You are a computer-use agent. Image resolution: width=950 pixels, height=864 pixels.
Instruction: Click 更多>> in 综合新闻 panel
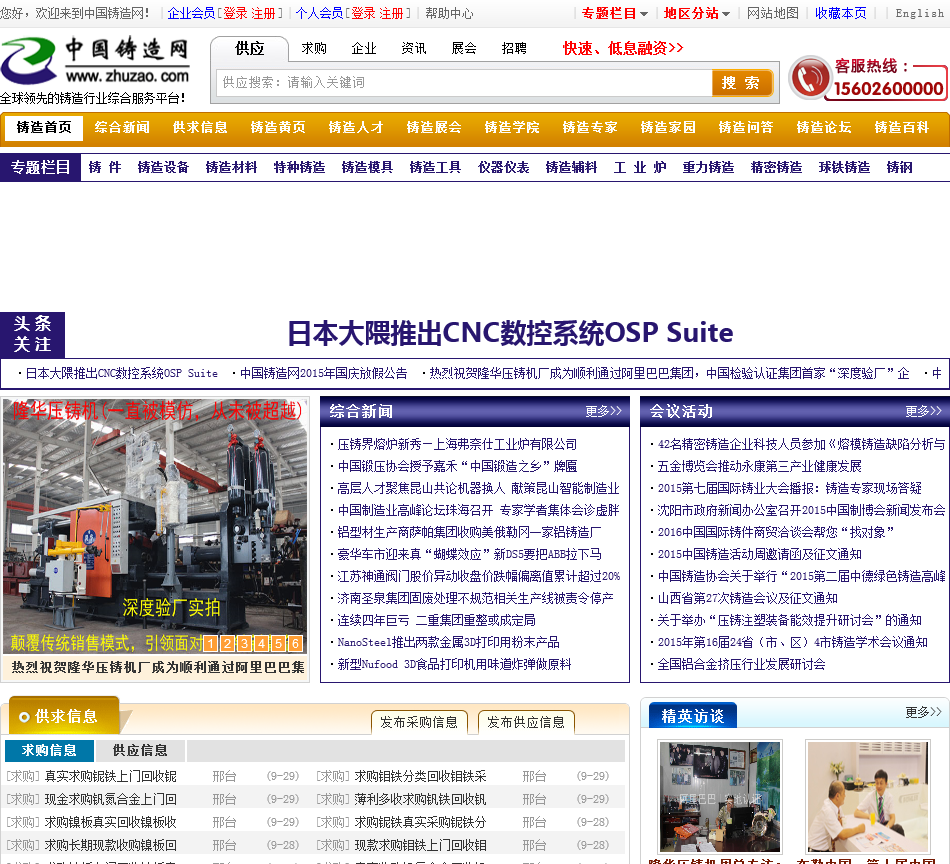(x=603, y=411)
